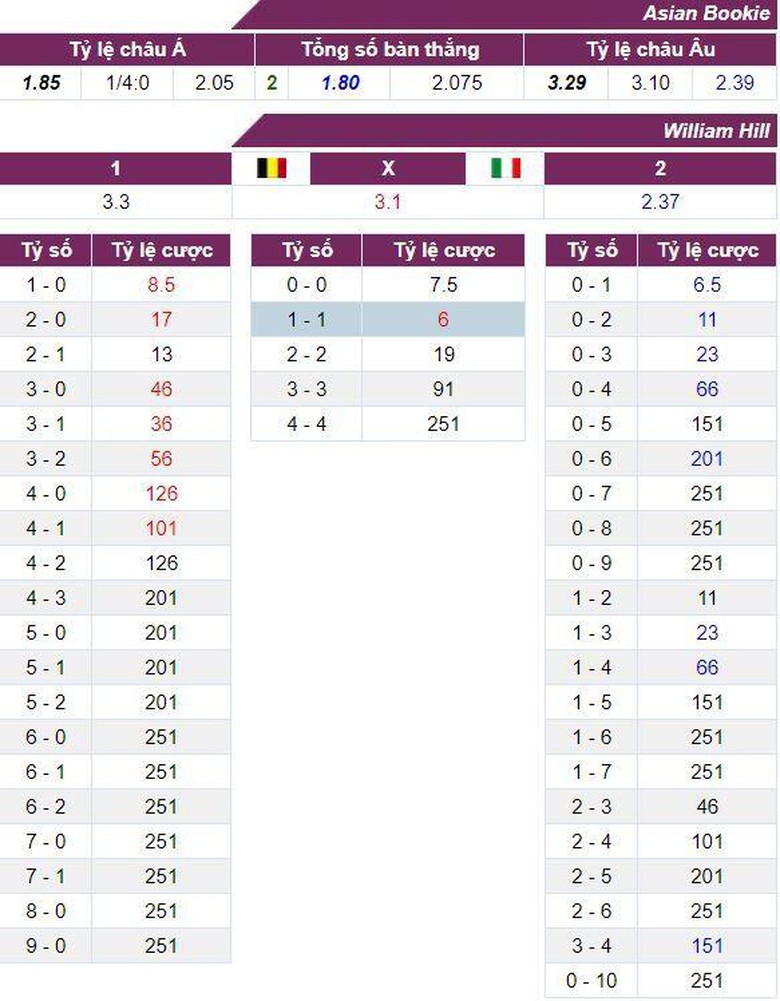The image size is (780, 1001).
Task: Select the 1.80 total goals odds
Action: pyautogui.click(x=340, y=83)
